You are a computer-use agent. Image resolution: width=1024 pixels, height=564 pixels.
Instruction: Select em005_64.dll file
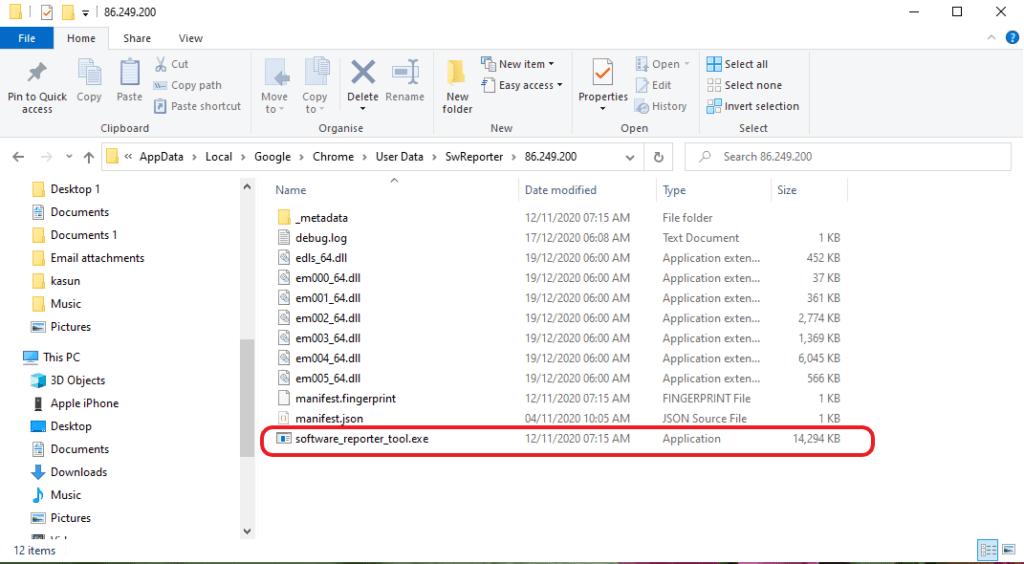(x=327, y=378)
